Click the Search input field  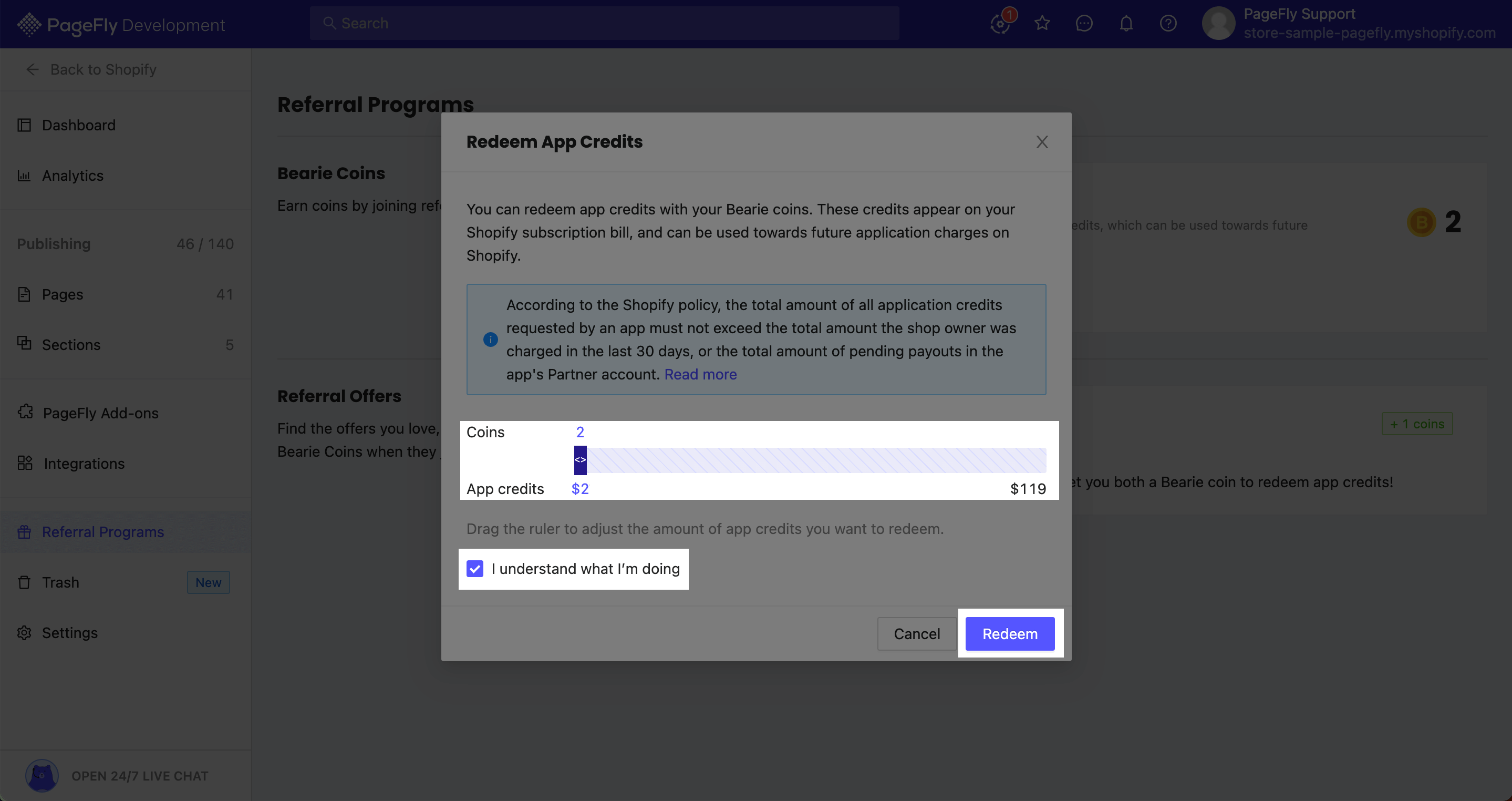605,23
